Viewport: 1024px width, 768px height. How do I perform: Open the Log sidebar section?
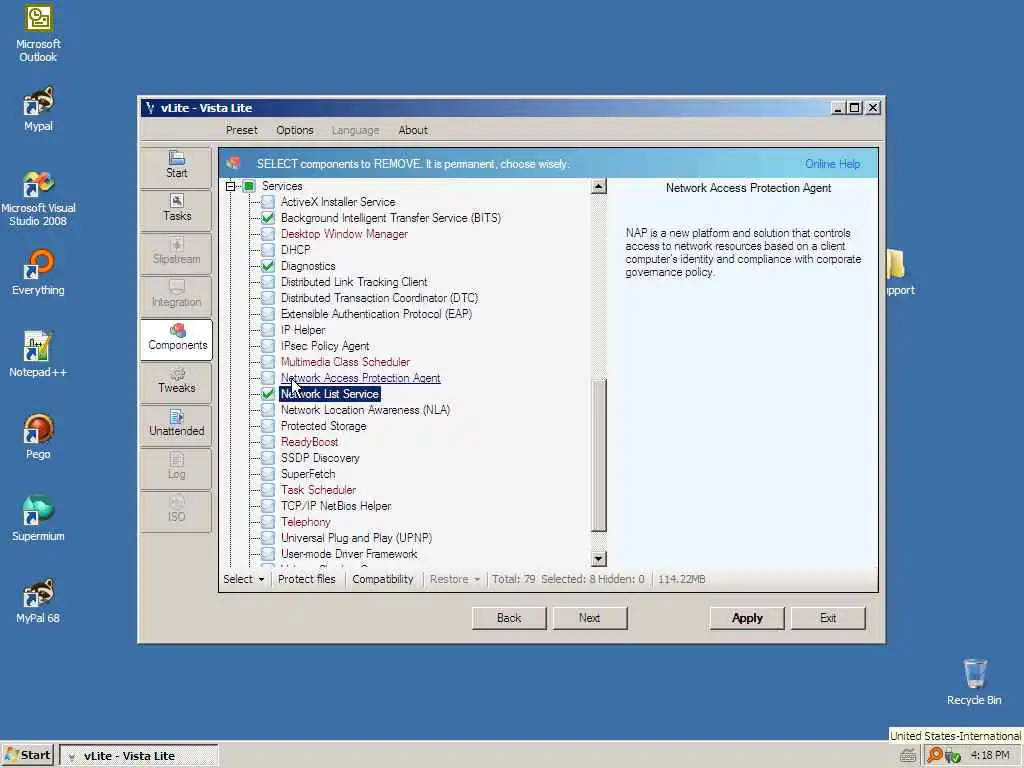click(x=176, y=468)
